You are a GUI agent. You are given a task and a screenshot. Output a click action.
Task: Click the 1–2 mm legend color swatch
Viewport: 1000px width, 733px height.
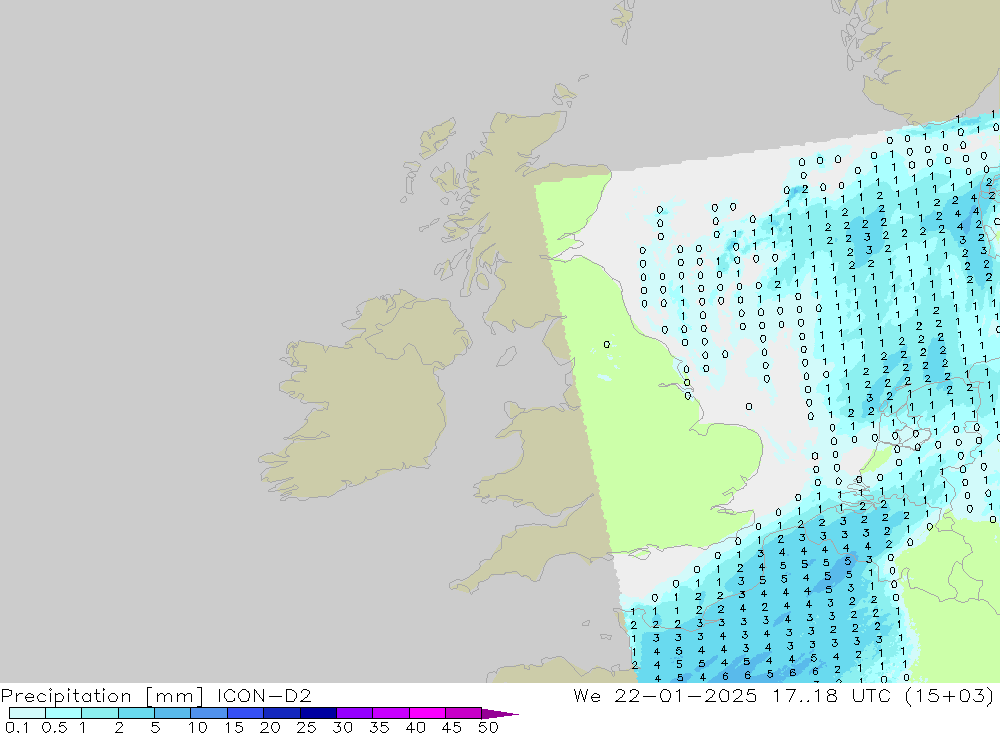coord(99,713)
